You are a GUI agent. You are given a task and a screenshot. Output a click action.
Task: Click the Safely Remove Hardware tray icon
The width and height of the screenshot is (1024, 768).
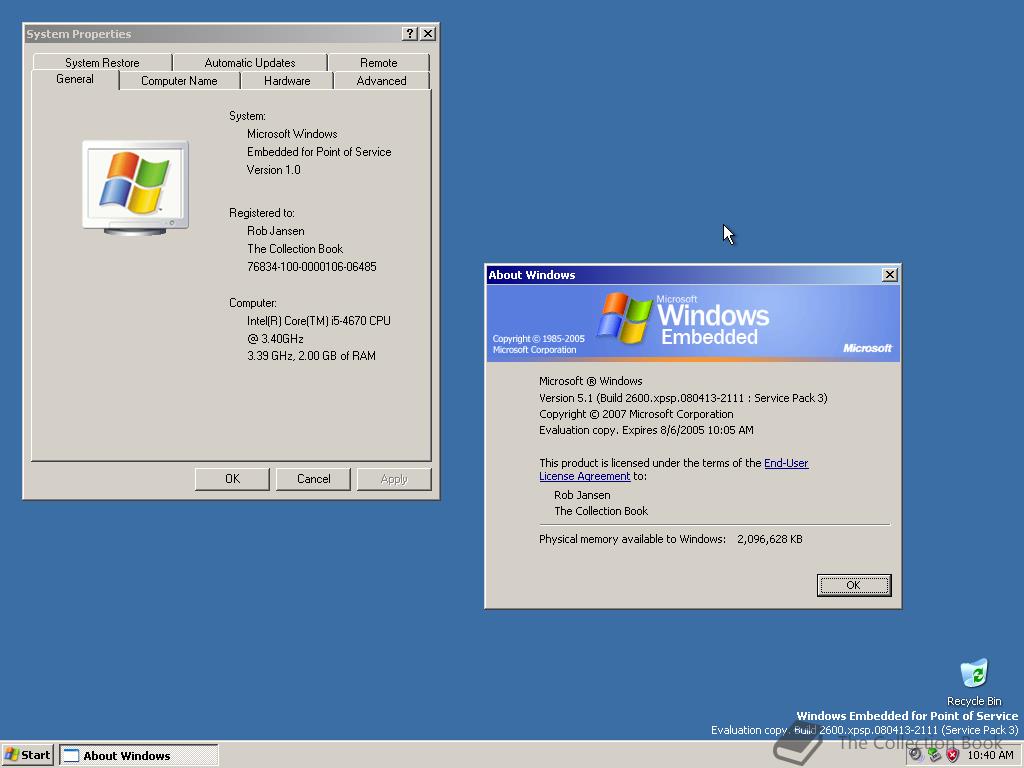tap(935, 754)
